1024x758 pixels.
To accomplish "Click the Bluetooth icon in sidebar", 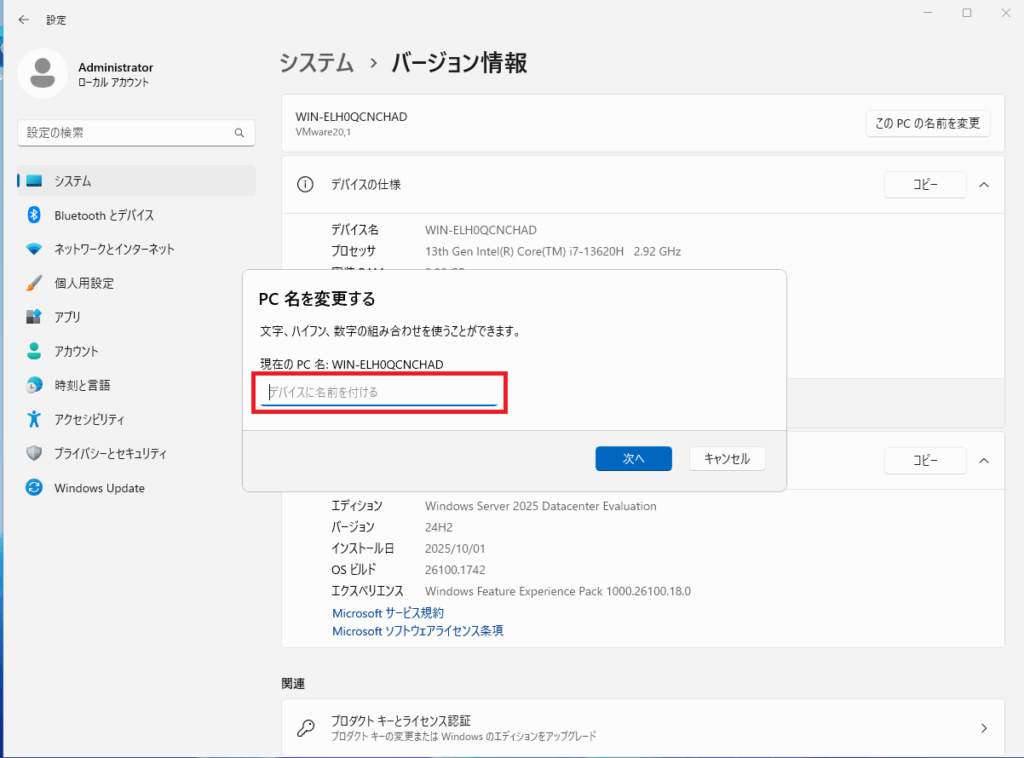I will (x=34, y=215).
